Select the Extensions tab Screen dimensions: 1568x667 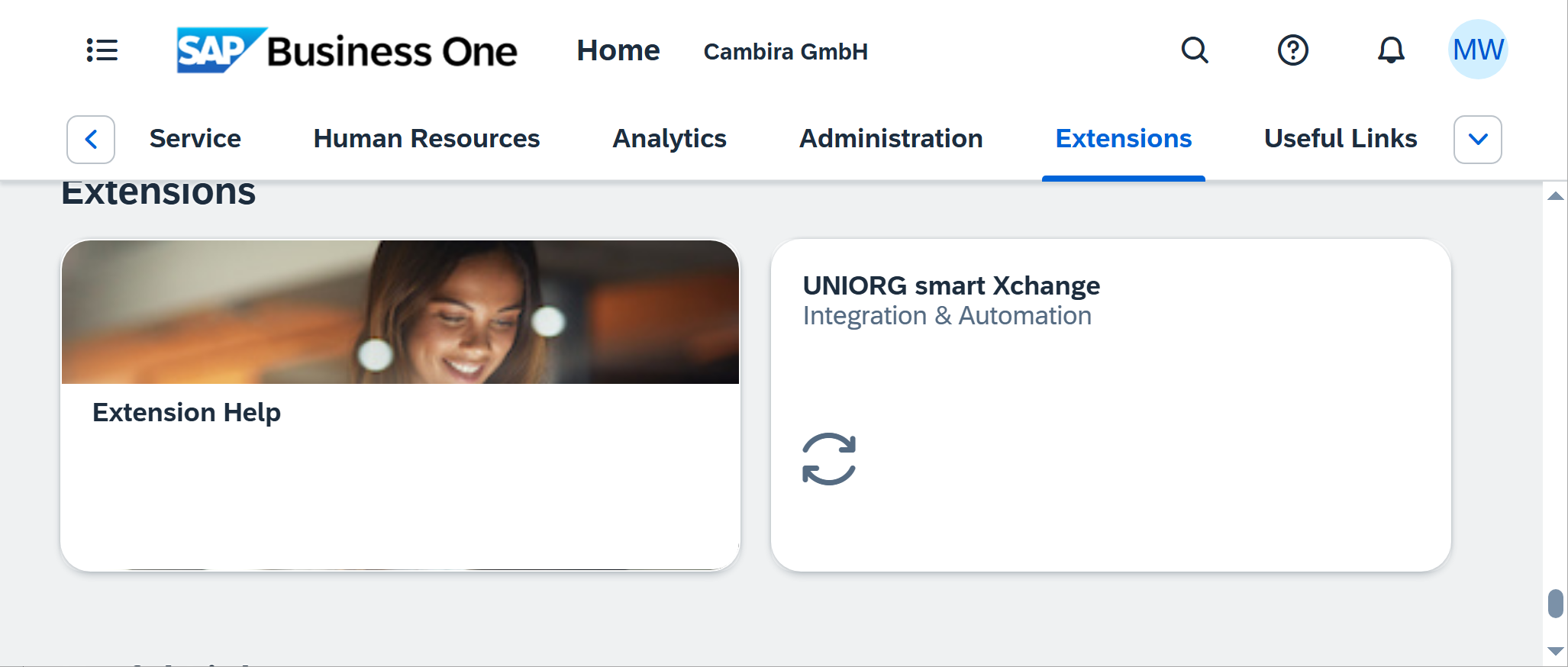pyautogui.click(x=1124, y=139)
